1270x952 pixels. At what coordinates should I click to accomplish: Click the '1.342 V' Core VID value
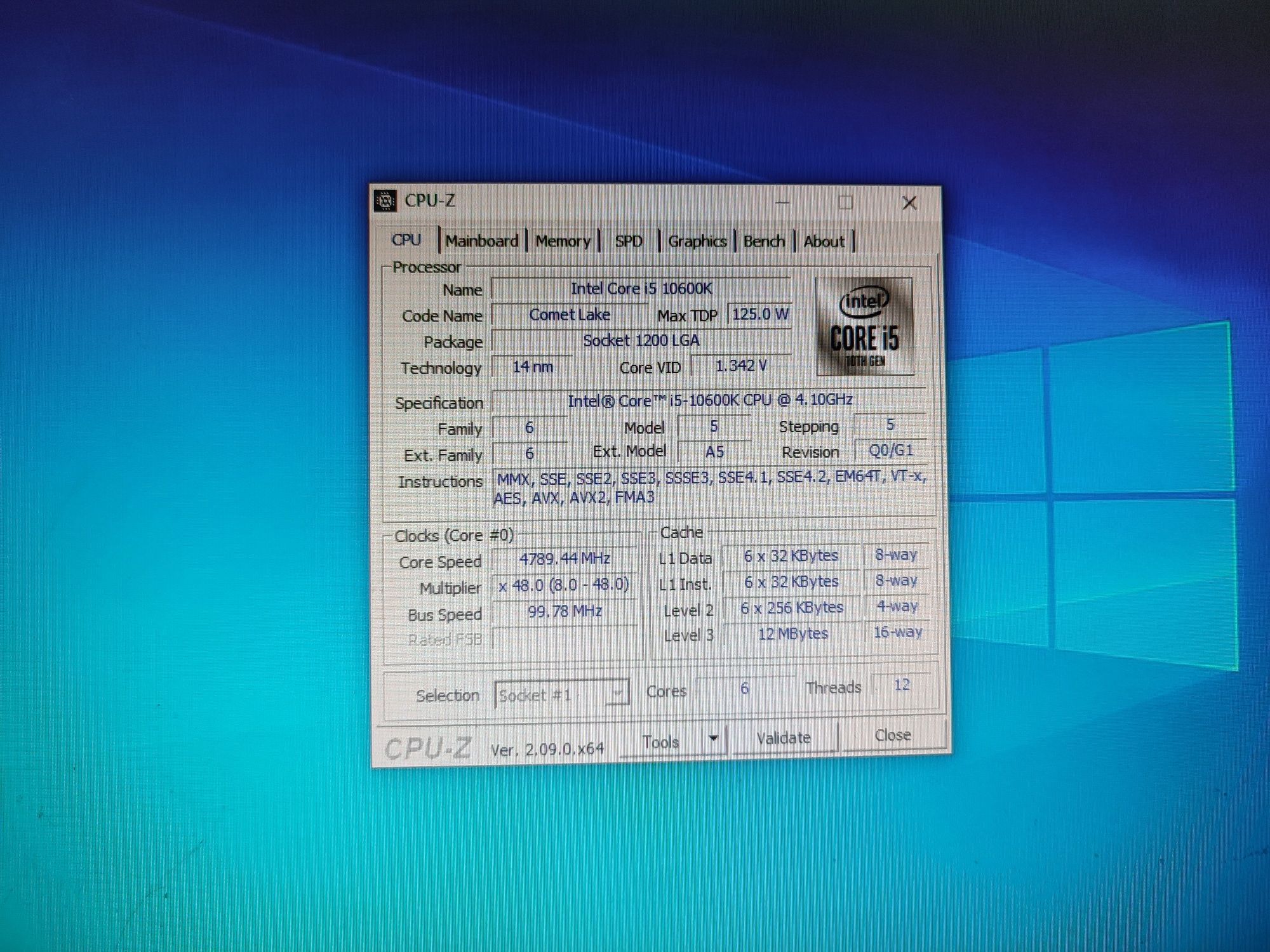pyautogui.click(x=741, y=366)
